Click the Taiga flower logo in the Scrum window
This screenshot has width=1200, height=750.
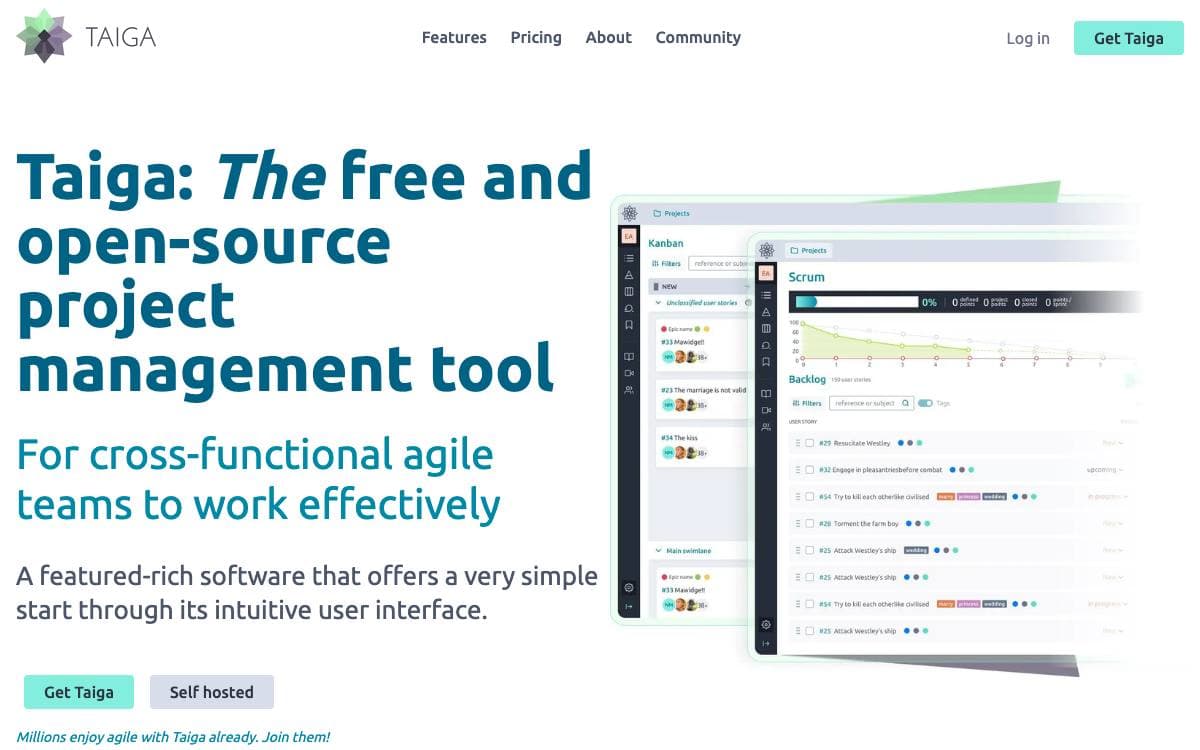pos(767,250)
